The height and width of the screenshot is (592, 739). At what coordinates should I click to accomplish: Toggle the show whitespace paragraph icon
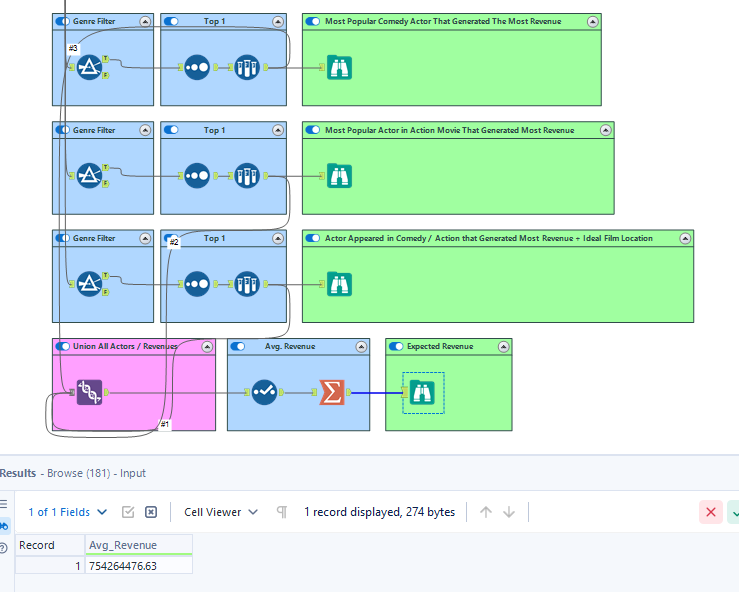tap(282, 512)
